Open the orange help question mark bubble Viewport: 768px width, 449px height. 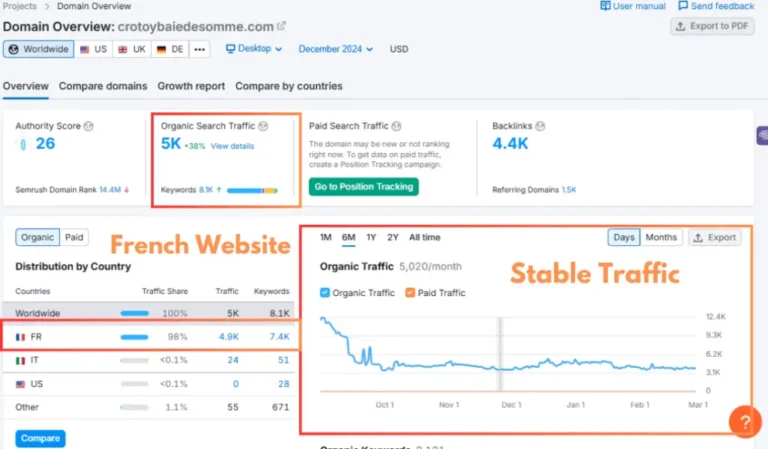click(745, 422)
